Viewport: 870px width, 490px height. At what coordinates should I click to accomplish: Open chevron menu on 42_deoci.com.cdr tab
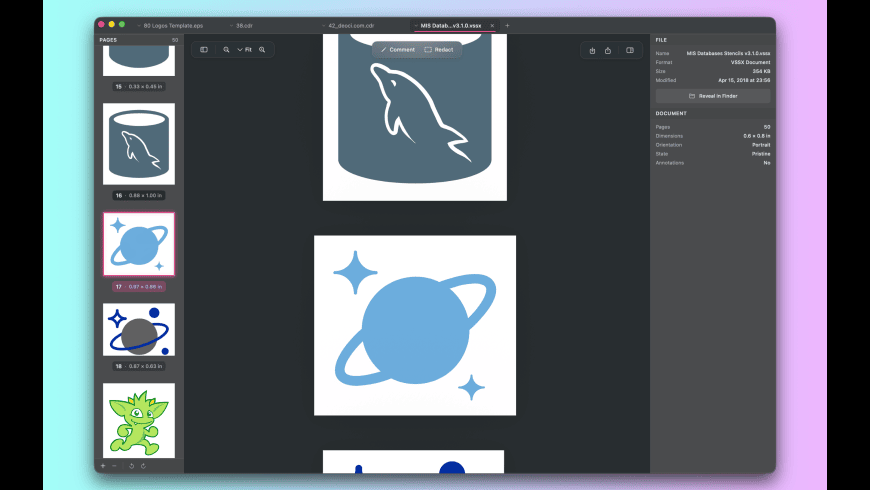(323, 26)
